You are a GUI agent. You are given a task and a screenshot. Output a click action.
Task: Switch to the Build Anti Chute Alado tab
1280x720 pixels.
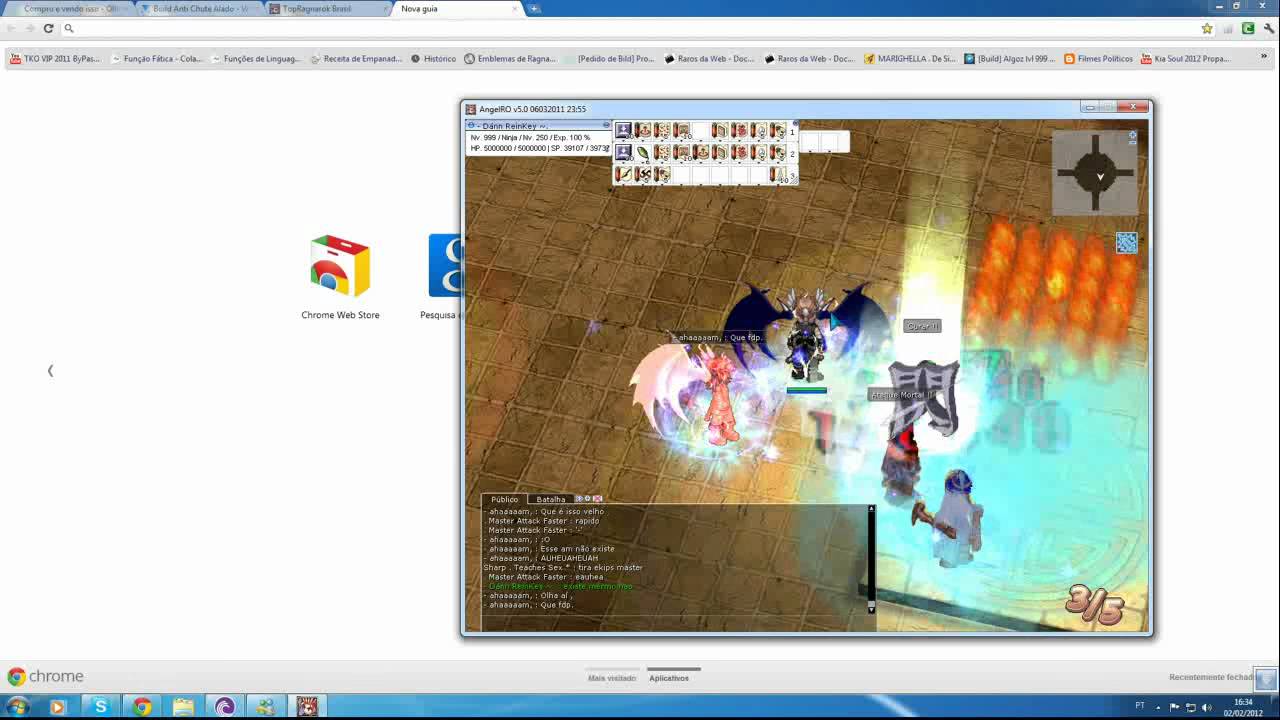pos(199,8)
